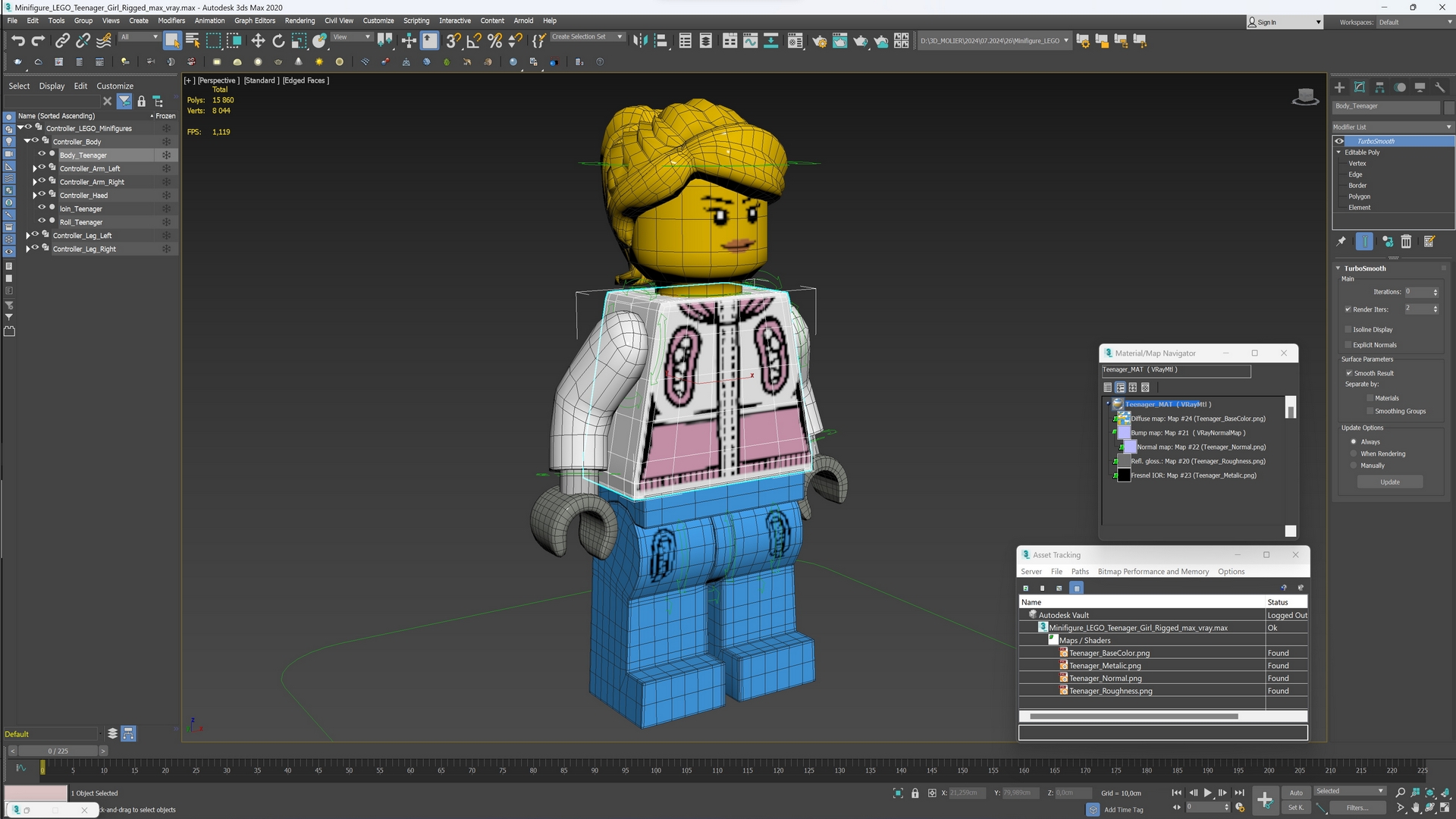
Task: Click the Set Keys large plus-key button
Action: (x=1264, y=799)
